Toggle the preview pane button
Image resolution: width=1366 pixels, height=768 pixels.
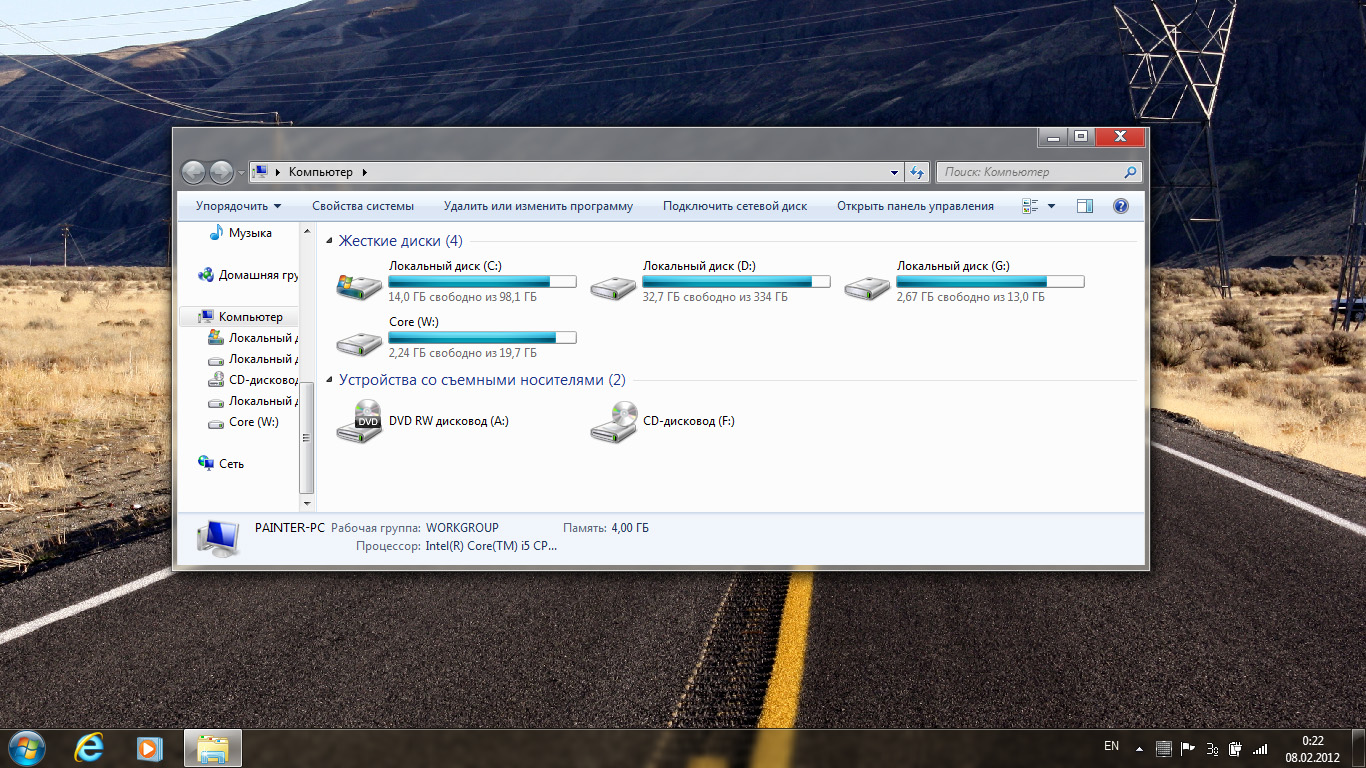tap(1085, 206)
